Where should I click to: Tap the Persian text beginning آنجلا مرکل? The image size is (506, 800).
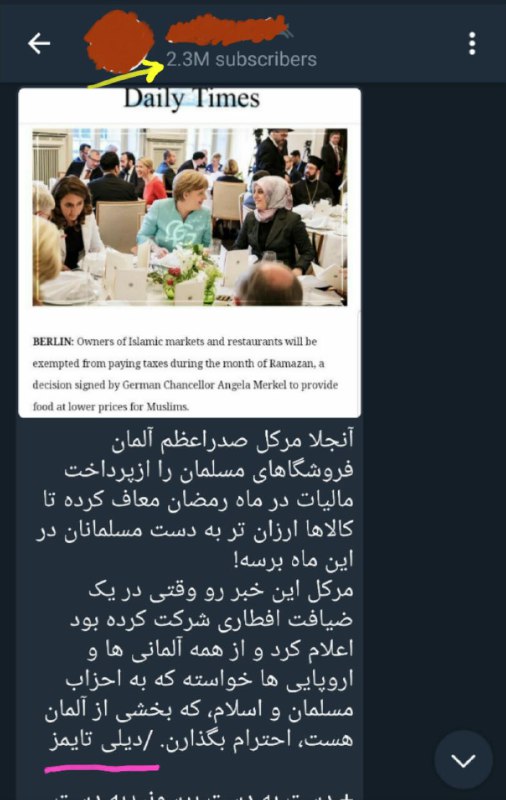pyautogui.click(x=199, y=499)
